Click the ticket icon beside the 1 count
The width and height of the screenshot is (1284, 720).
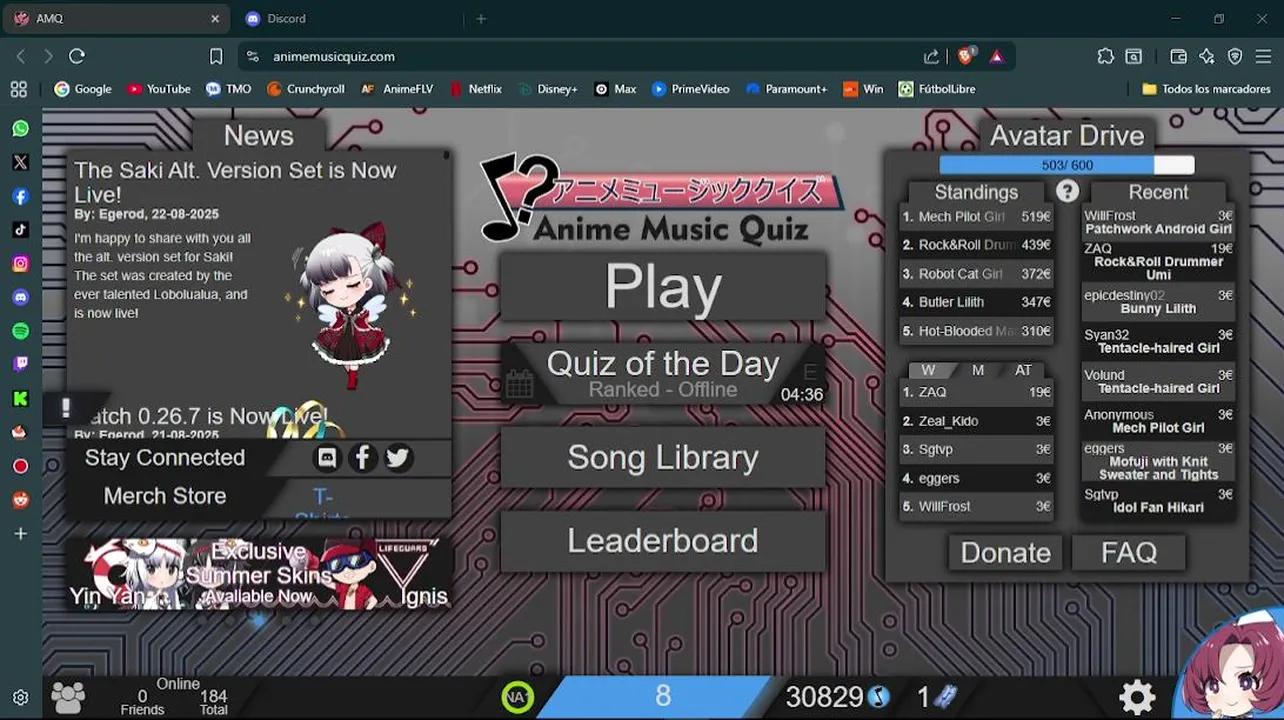point(946,696)
